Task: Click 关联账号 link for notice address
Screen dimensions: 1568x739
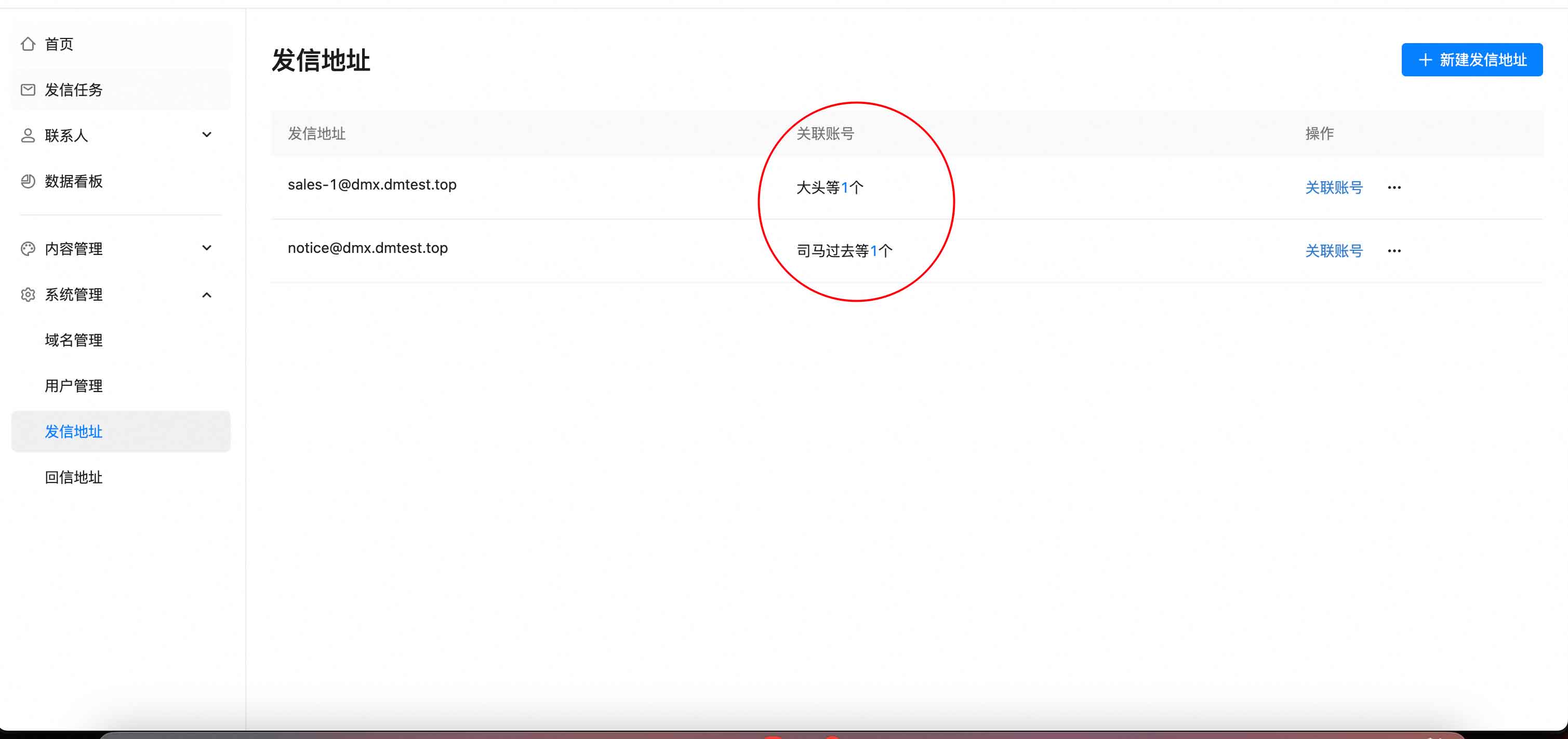Action: [1333, 251]
